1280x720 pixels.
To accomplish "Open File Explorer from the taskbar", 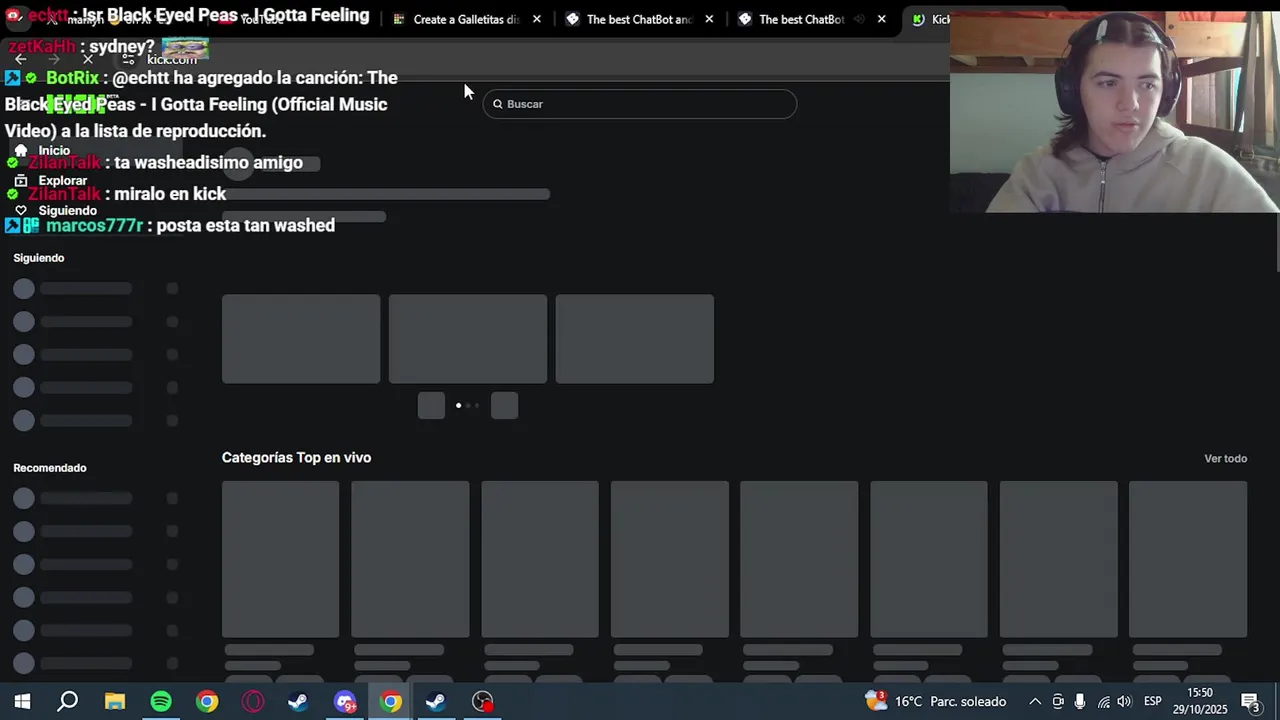I will [x=115, y=701].
